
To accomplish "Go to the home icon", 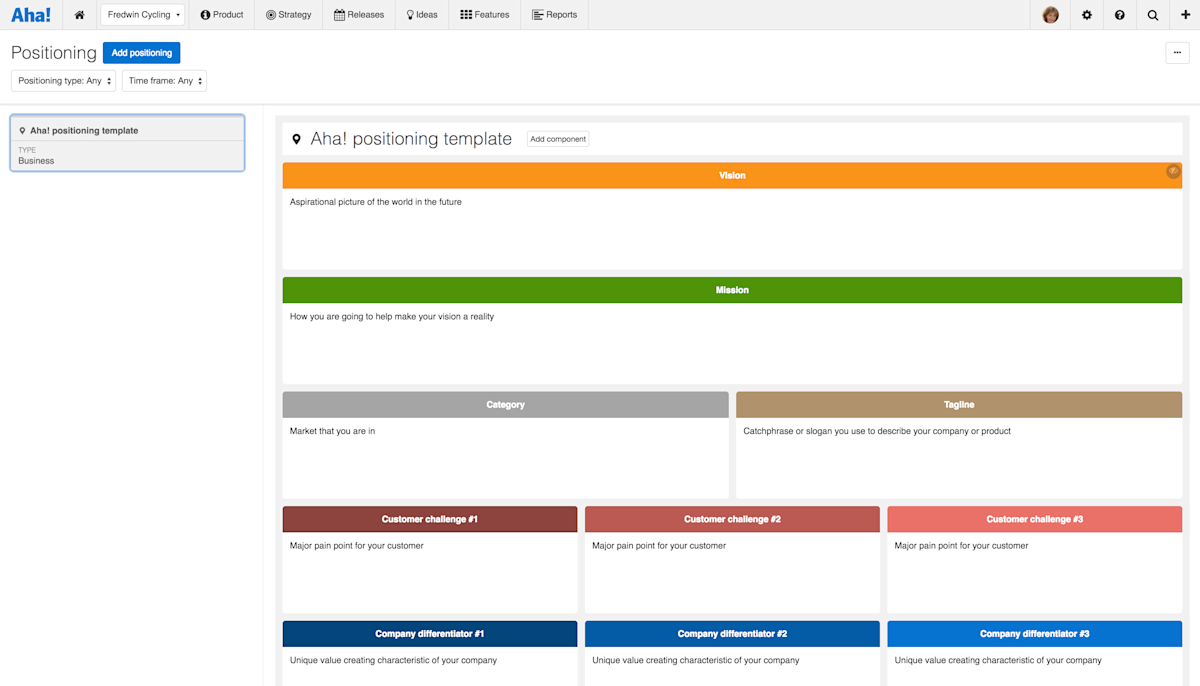I will [x=80, y=15].
